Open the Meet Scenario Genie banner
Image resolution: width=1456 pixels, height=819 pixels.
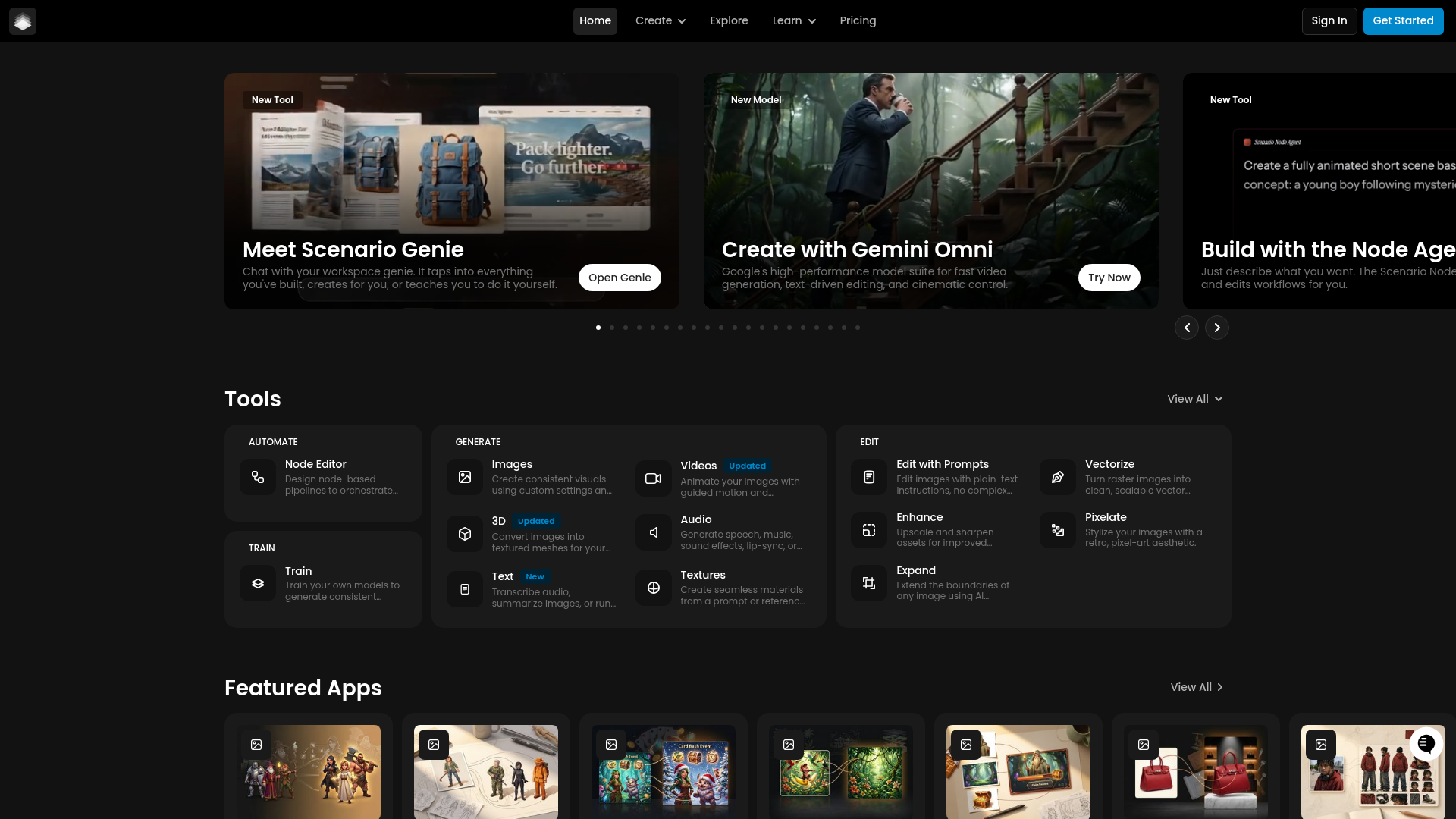452,191
